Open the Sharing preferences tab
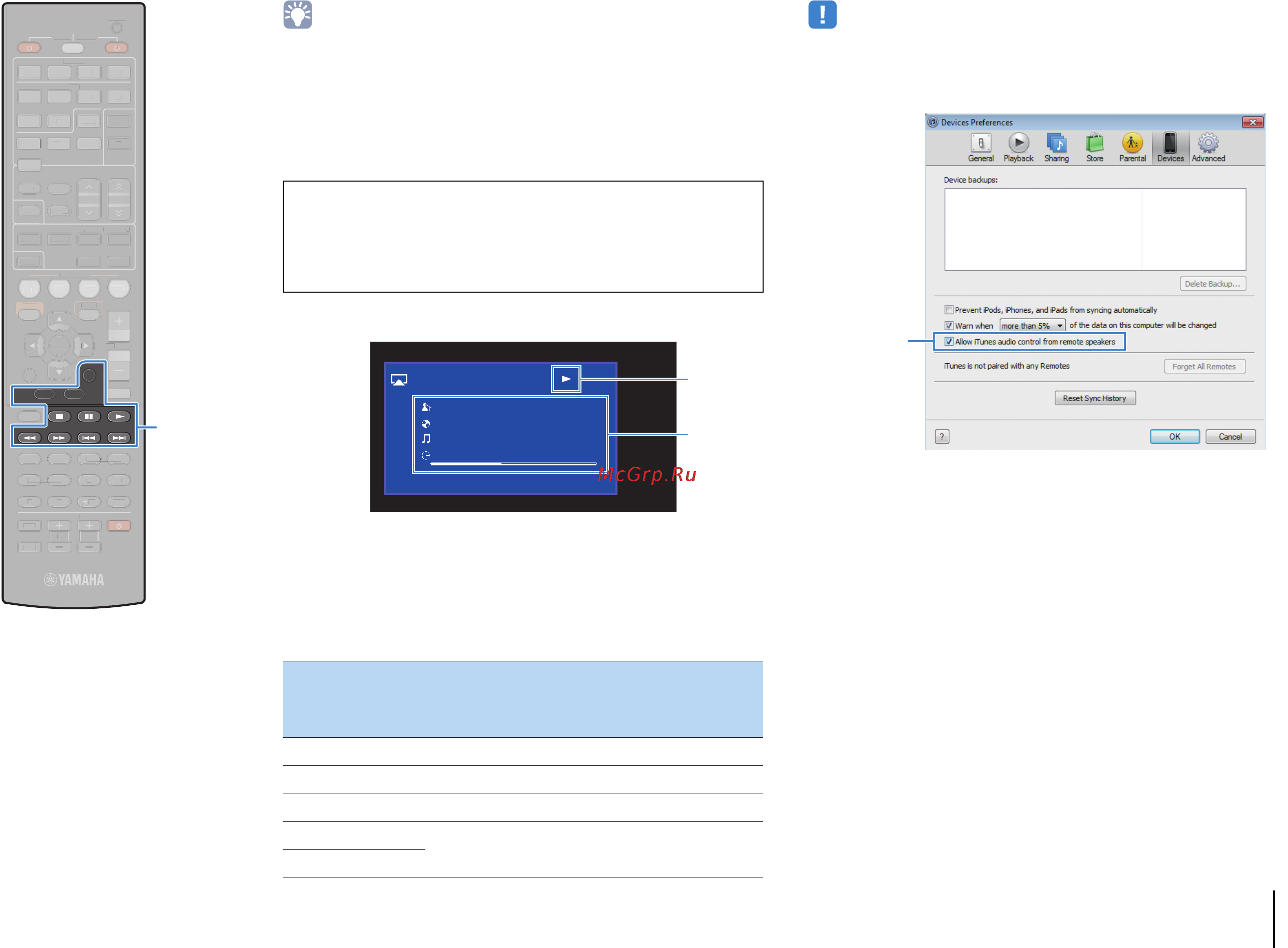Screen dimensions: 1288x948 click(x=1056, y=148)
